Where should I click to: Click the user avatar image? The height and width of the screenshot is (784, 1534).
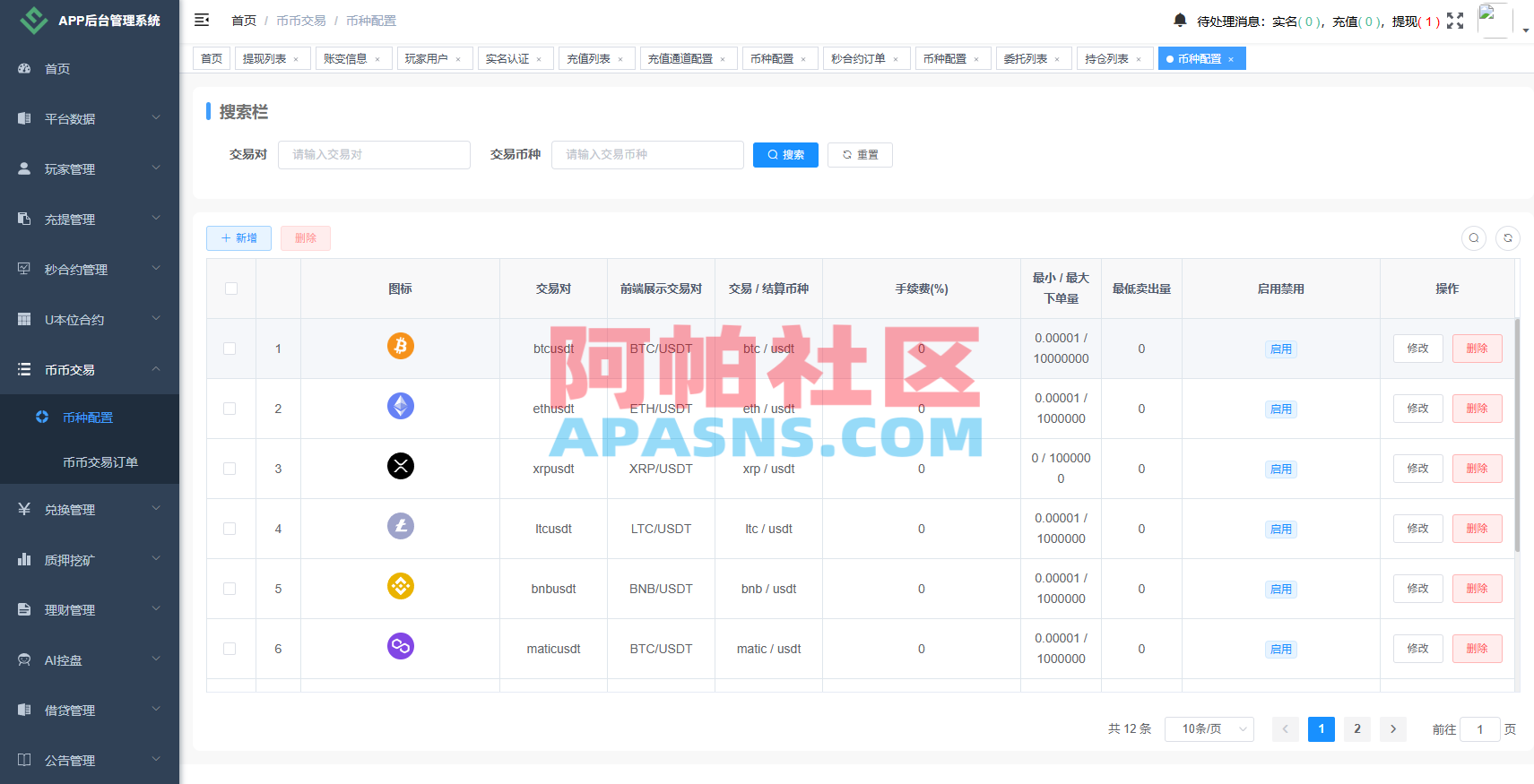[1494, 20]
